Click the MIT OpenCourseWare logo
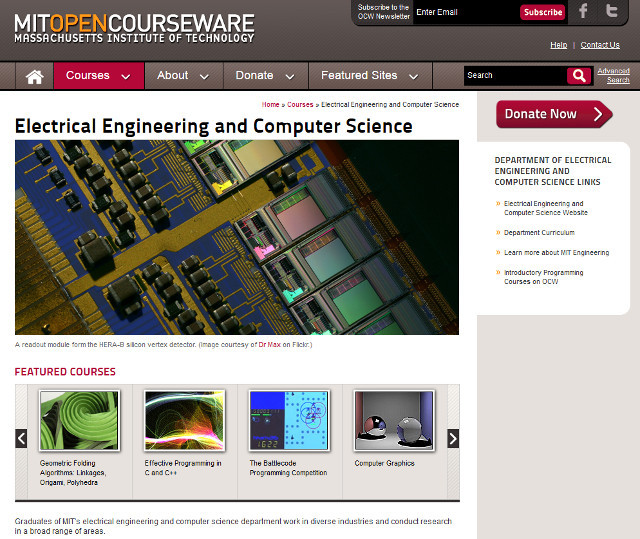This screenshot has width=640, height=539. 134,28
